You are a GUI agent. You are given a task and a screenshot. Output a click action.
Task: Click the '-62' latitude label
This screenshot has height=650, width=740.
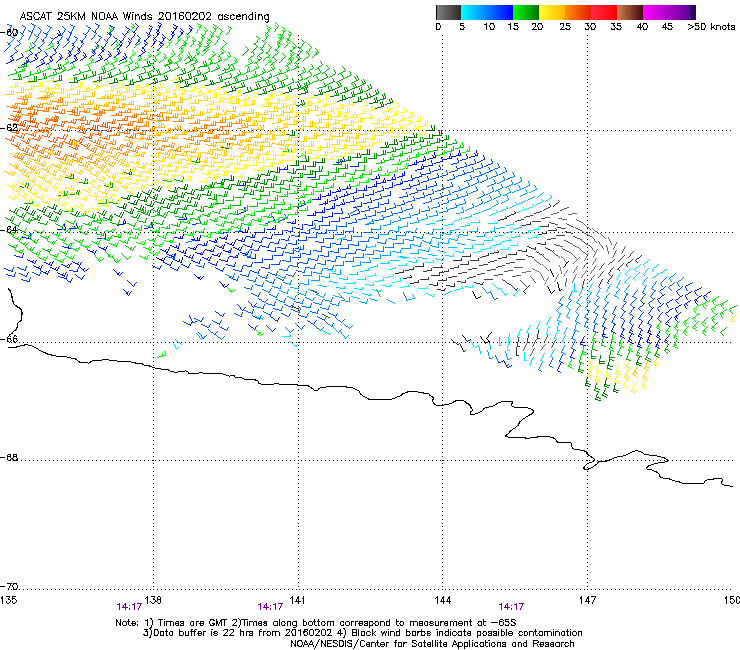pyautogui.click(x=9, y=128)
